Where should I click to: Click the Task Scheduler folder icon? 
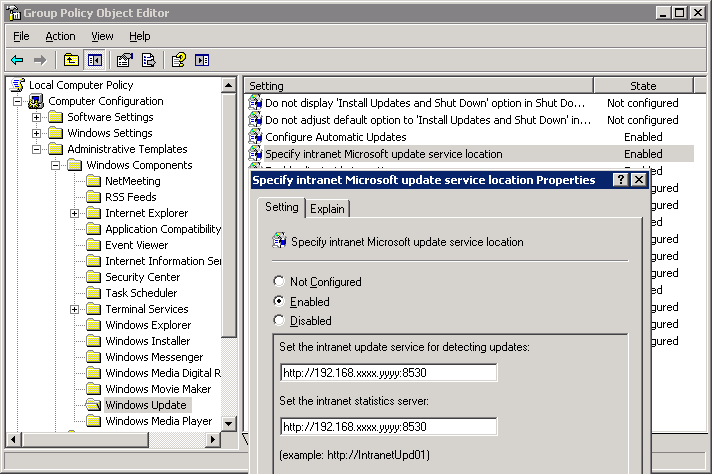[x=94, y=293]
